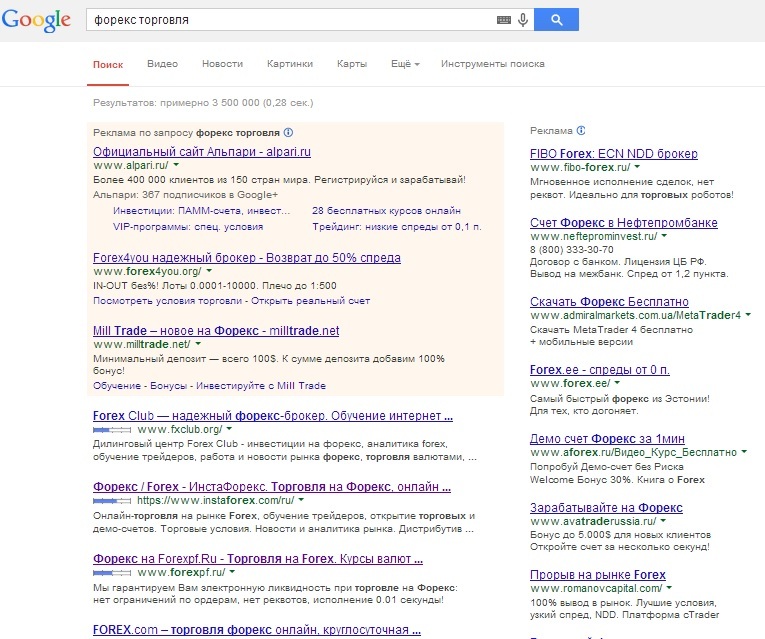The image size is (765, 639).
Task: Click Бонусы link under Mill Trade
Action: pyautogui.click(x=168, y=386)
